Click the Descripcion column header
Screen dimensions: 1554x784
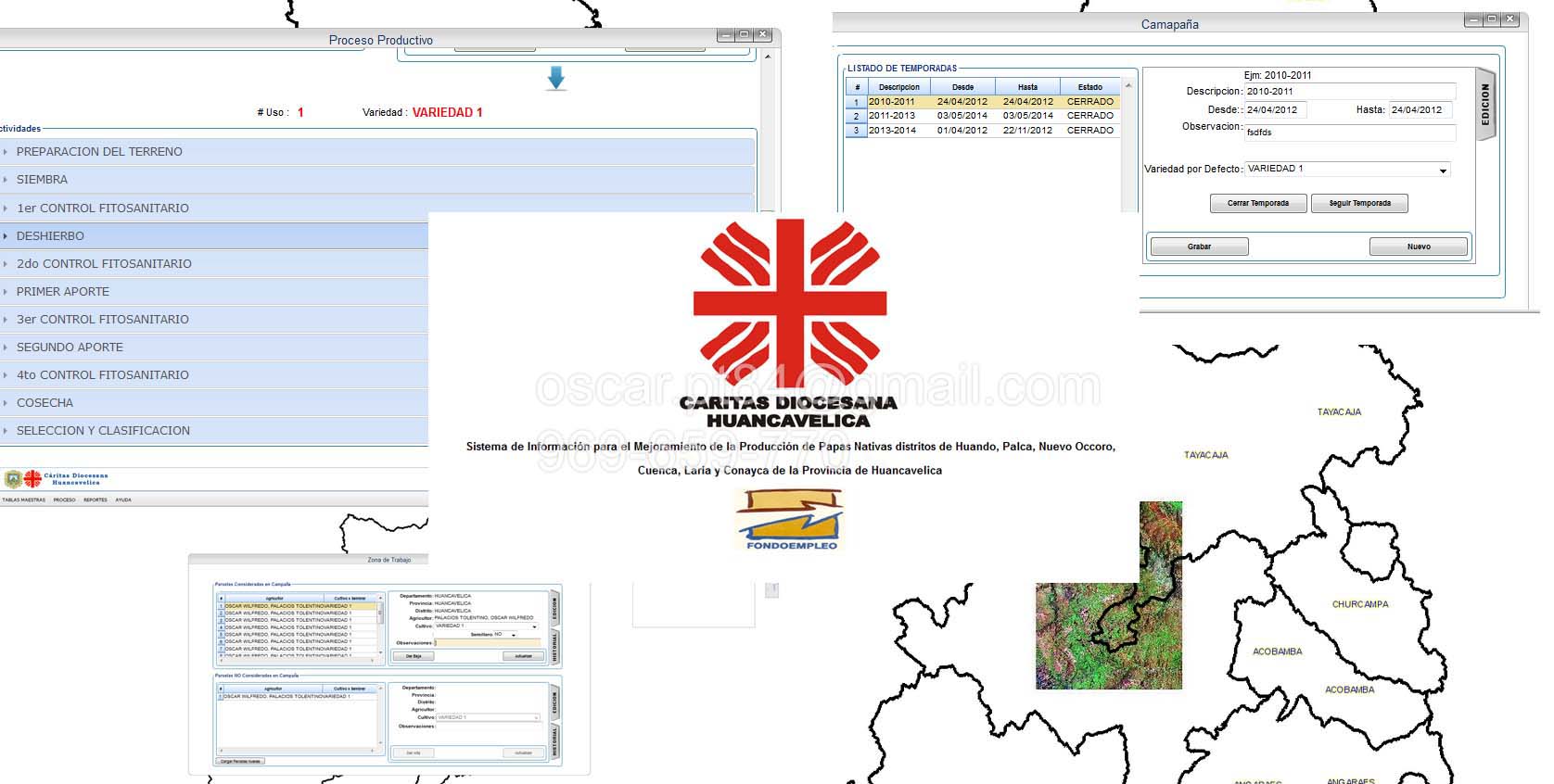898,87
